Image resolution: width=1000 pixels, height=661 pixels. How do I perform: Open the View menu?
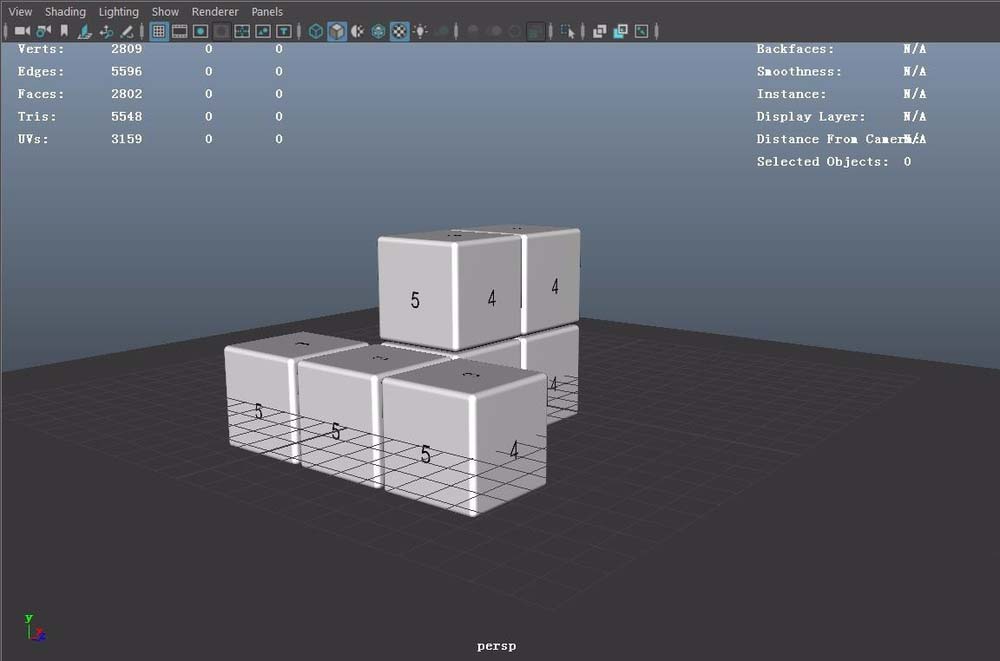[19, 11]
